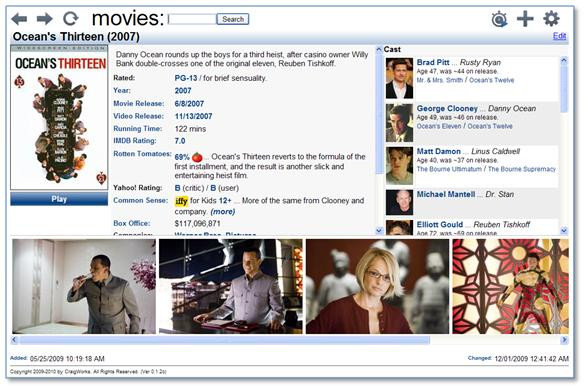Click the Ocean's Thirteen (2007) title
The height and width of the screenshot is (389, 585).
coord(76,37)
